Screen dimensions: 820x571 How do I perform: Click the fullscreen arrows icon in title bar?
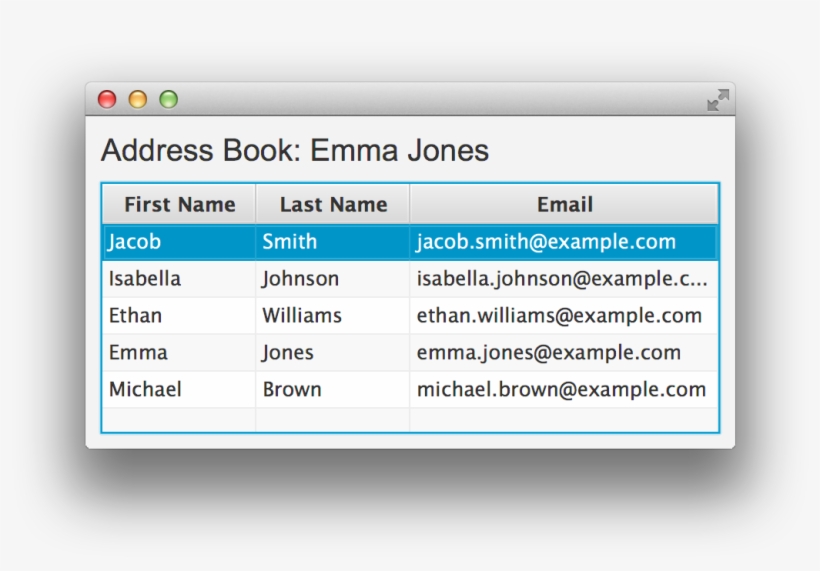point(717,100)
